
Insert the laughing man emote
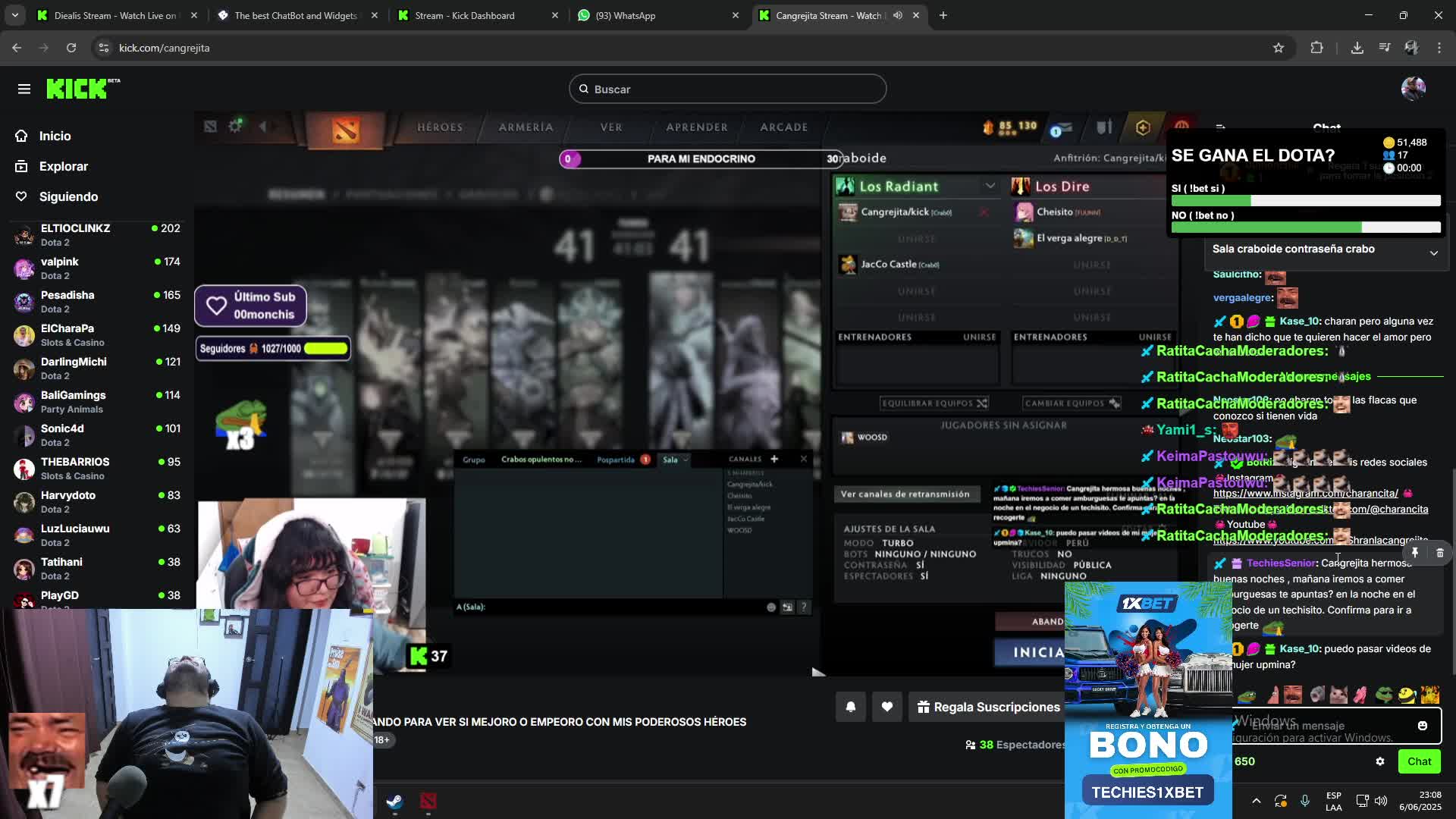(x=1293, y=694)
